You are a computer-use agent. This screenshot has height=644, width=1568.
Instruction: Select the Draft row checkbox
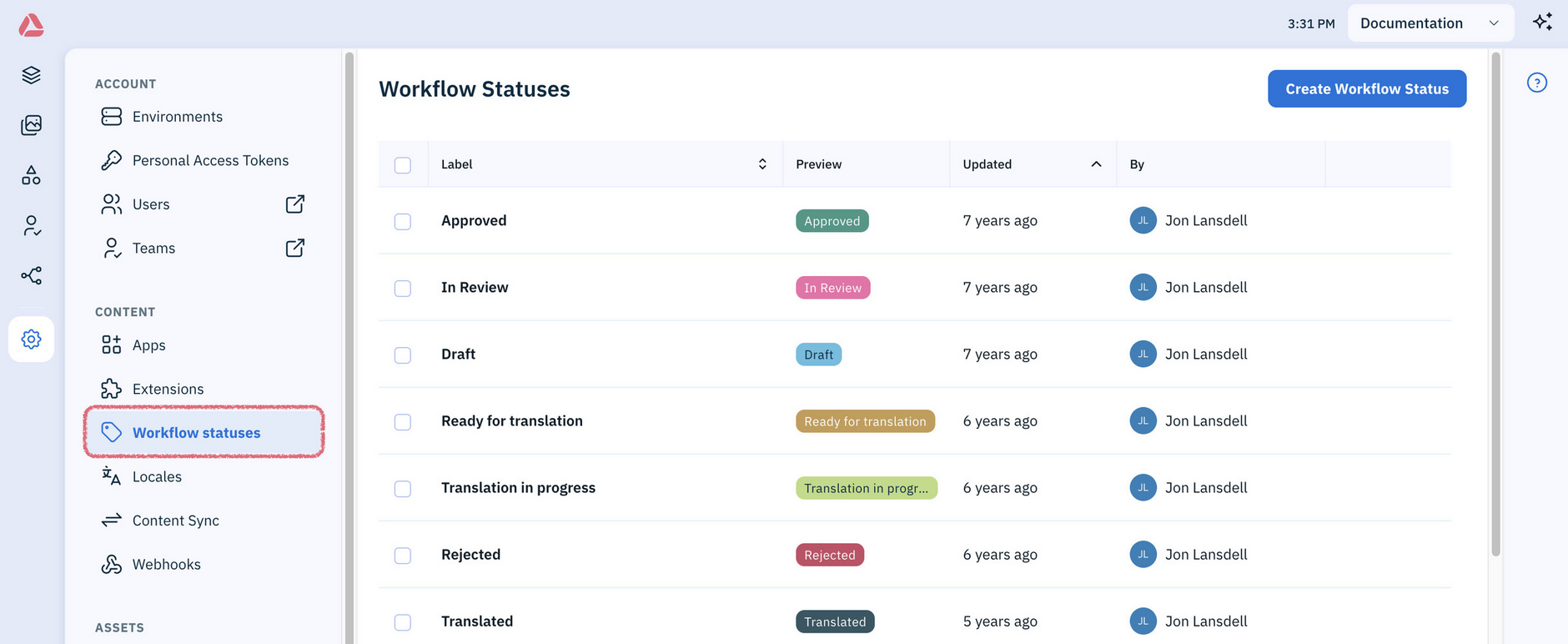(403, 355)
